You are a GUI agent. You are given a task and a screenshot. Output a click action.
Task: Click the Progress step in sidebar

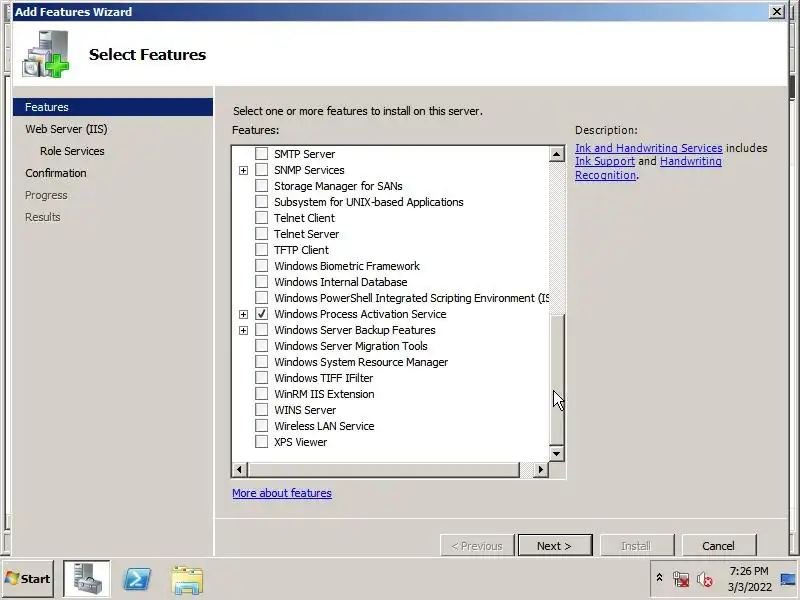[46, 195]
